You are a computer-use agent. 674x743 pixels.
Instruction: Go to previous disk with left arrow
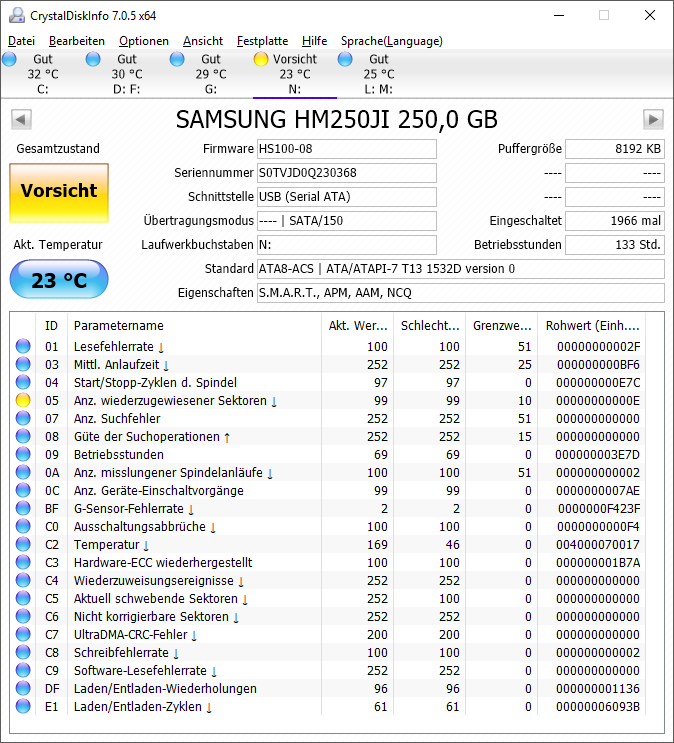(x=21, y=119)
